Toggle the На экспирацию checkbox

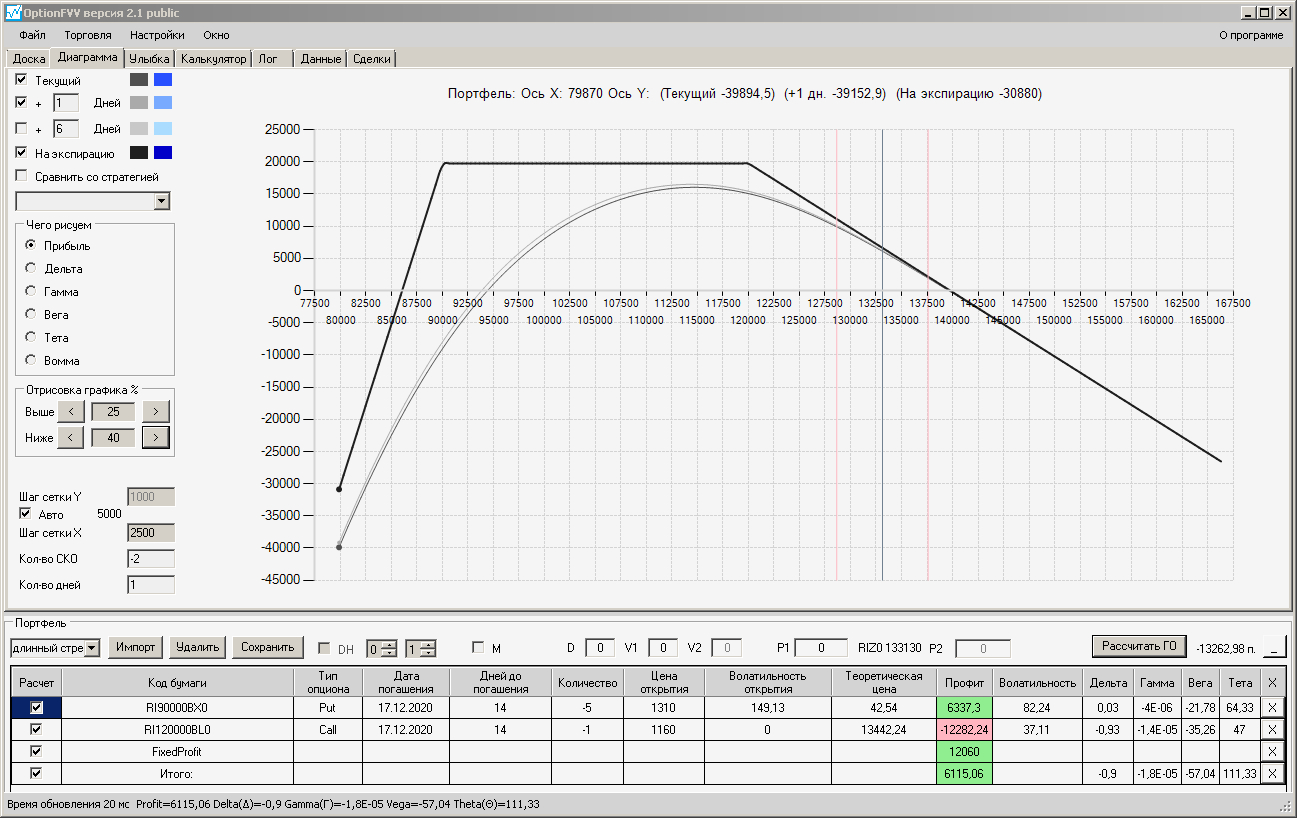22,154
